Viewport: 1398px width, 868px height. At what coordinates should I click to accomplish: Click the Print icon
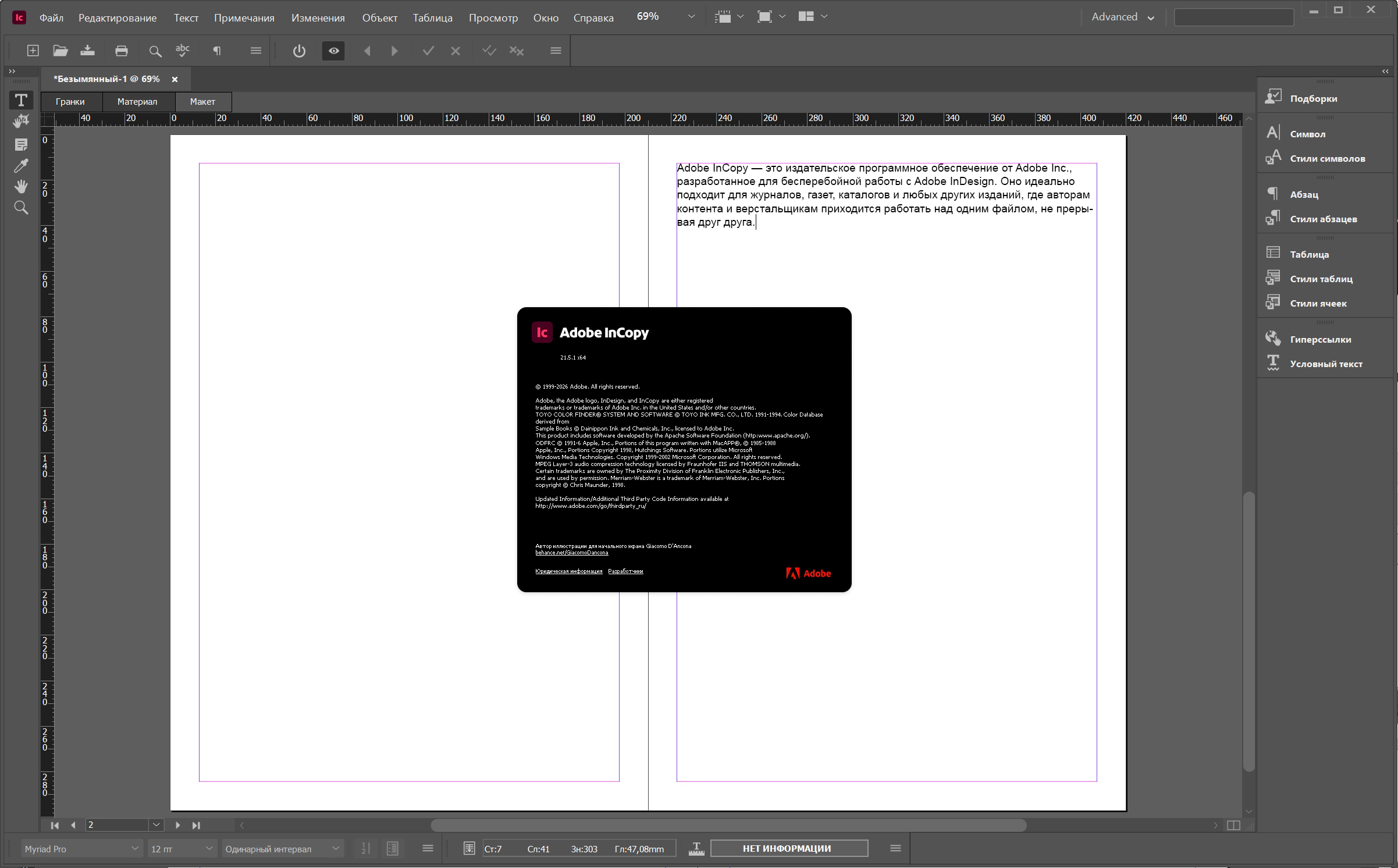[122, 51]
